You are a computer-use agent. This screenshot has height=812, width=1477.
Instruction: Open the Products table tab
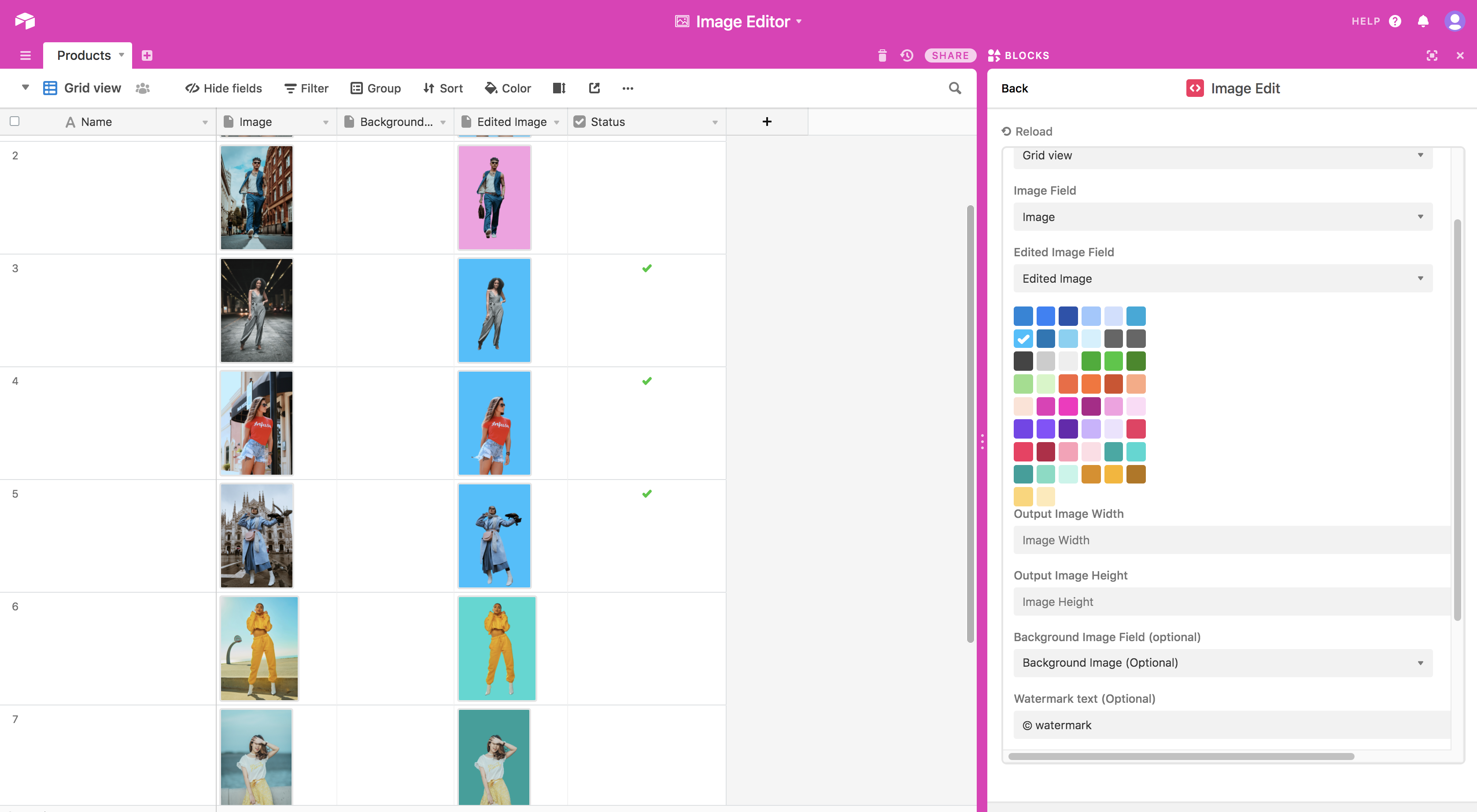pos(84,55)
